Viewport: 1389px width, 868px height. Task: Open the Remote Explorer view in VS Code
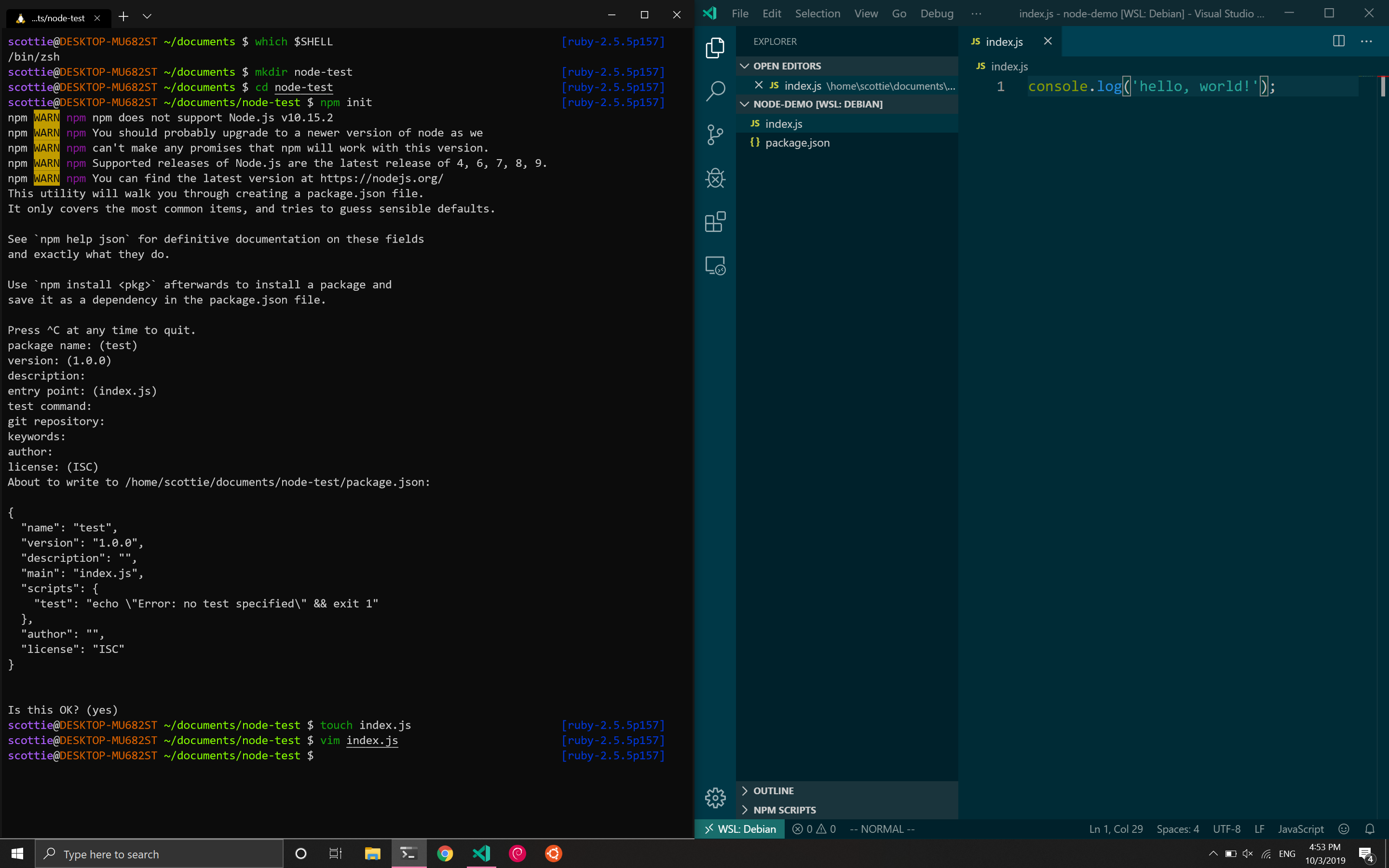click(x=715, y=266)
